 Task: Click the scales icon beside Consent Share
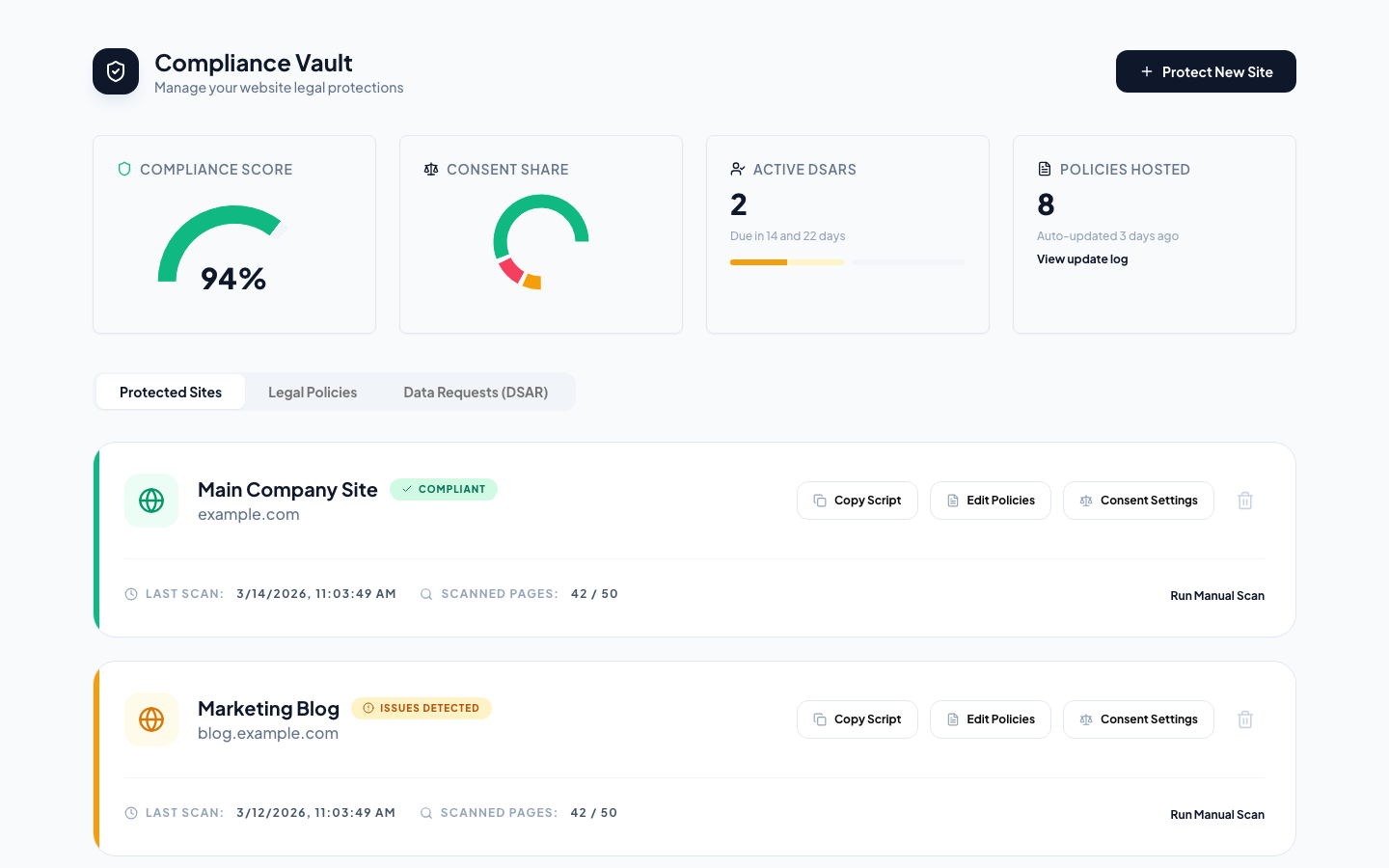(431, 168)
